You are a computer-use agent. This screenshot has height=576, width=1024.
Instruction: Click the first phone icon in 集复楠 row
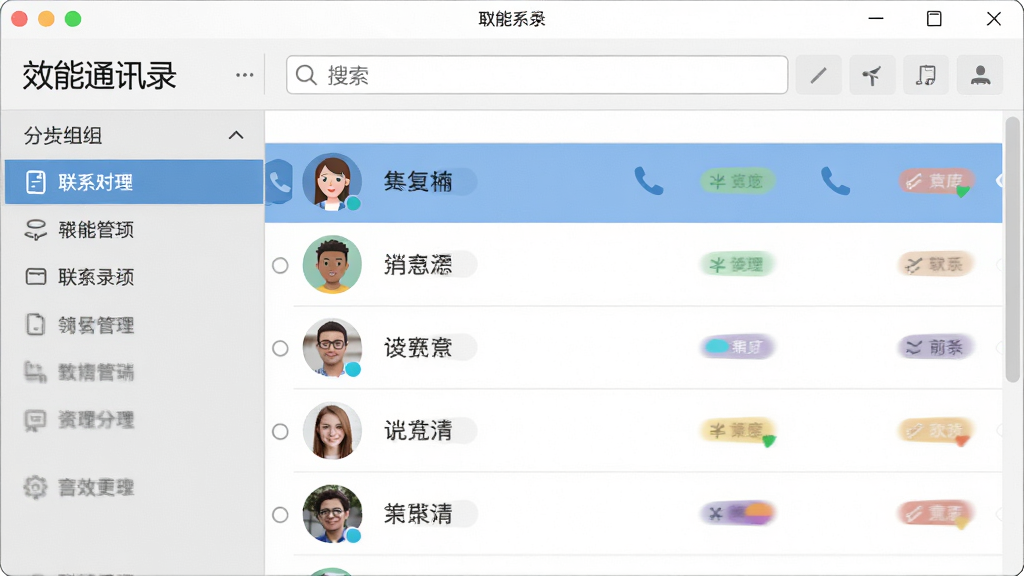[648, 181]
